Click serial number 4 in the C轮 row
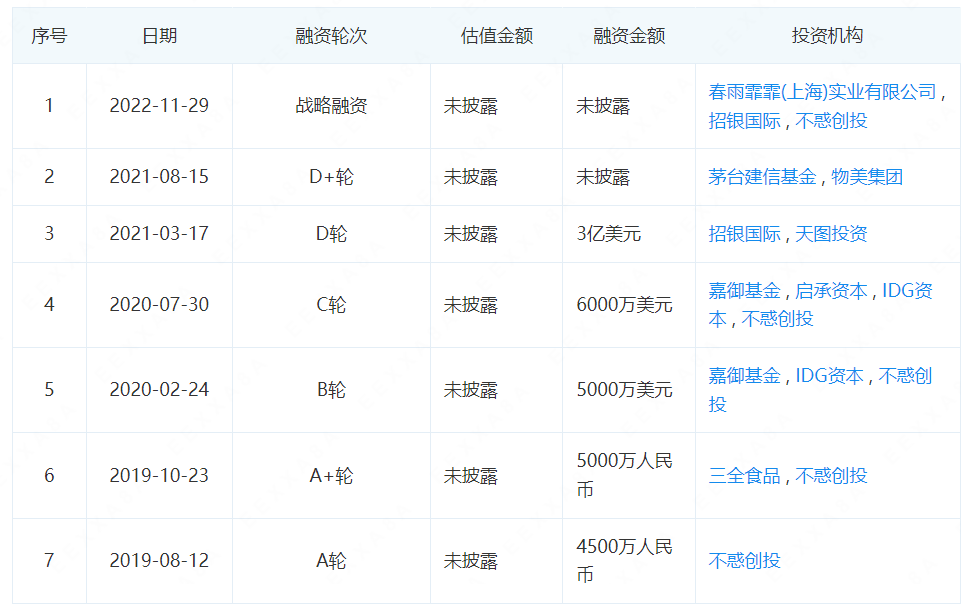This screenshot has height=613, width=970. pos(49,304)
